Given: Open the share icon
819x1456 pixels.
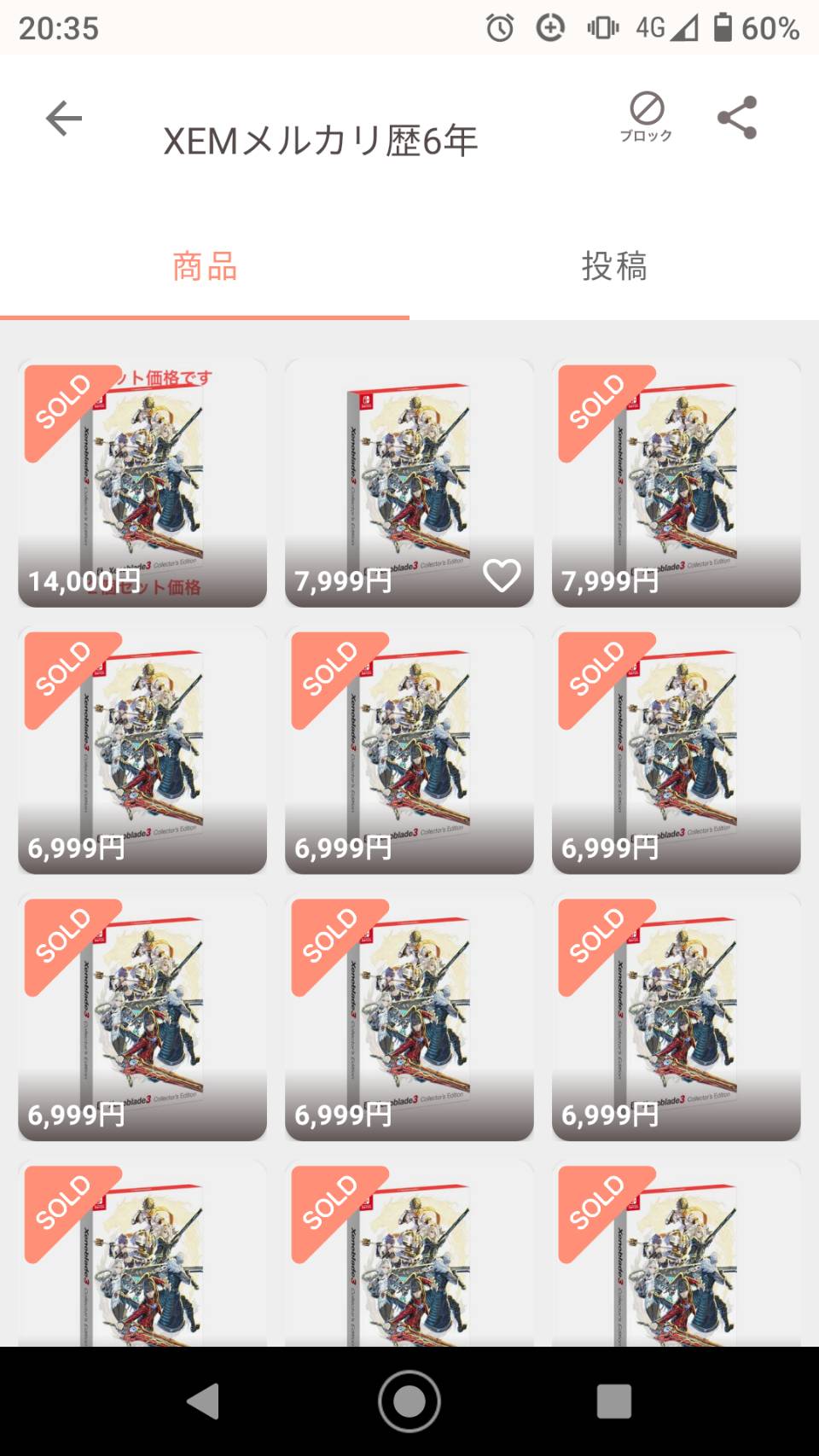Looking at the screenshot, I should (x=737, y=118).
